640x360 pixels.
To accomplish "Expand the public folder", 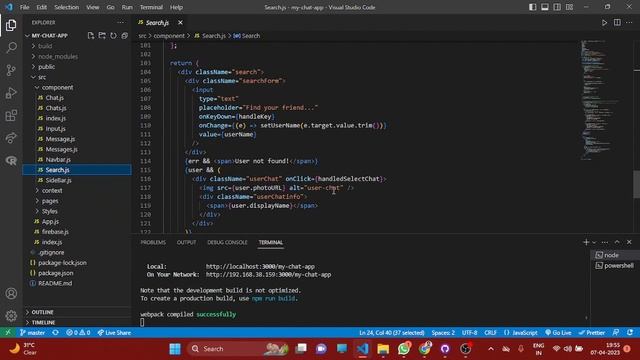I will 46,67.
